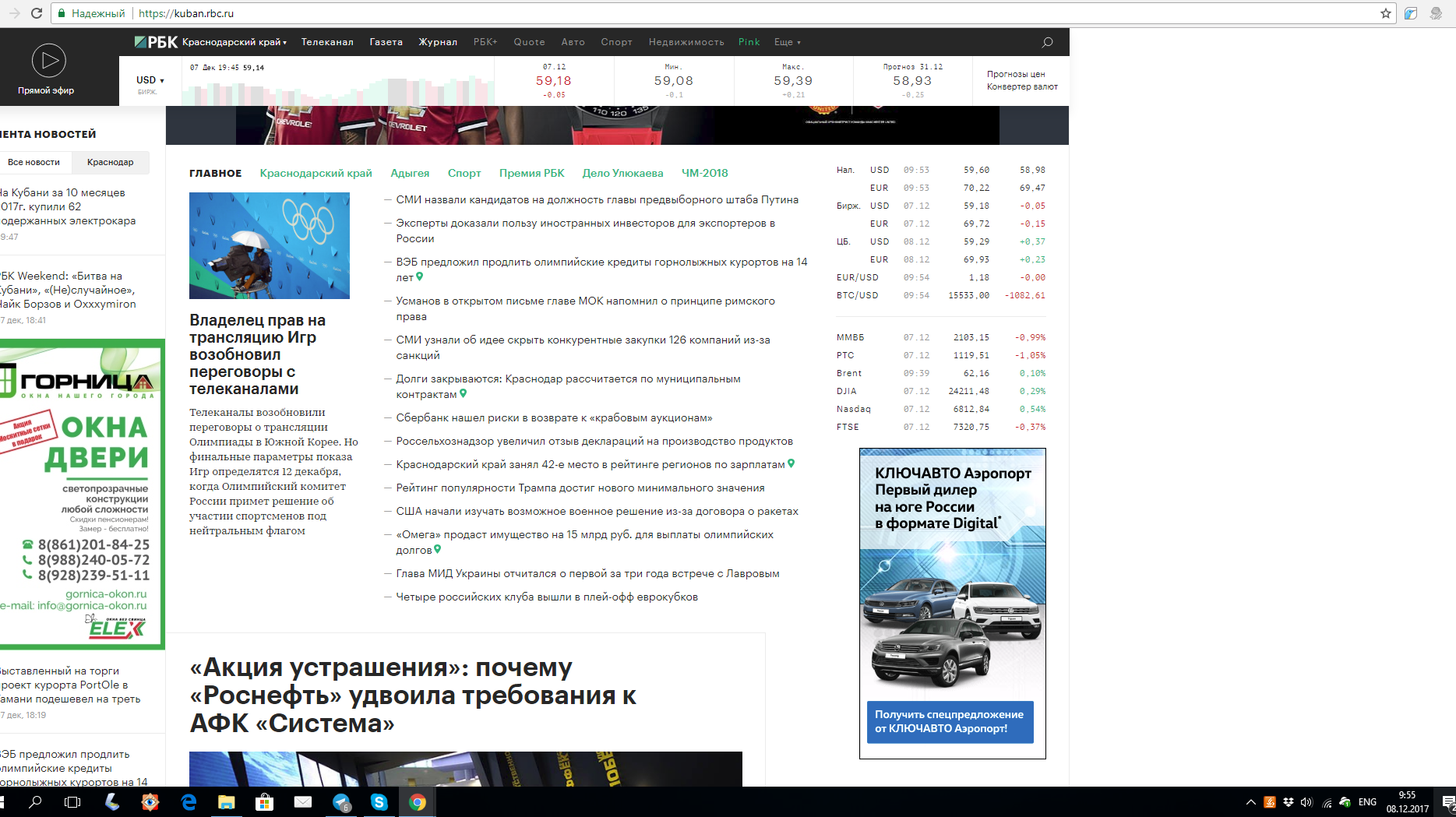Open the Недвижимость section
This screenshot has width=1456, height=817.
coord(686,42)
